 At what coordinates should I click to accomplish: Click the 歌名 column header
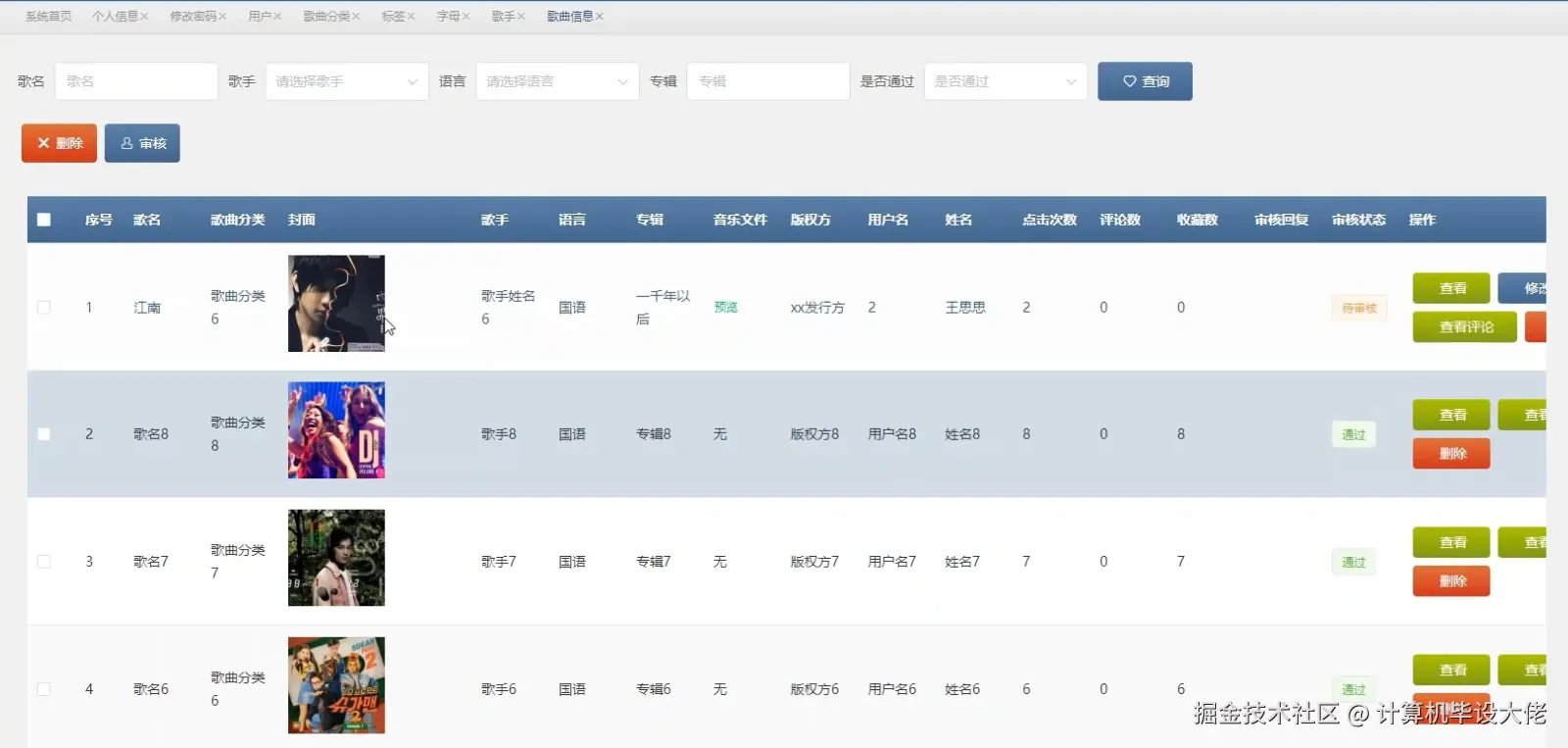[147, 220]
